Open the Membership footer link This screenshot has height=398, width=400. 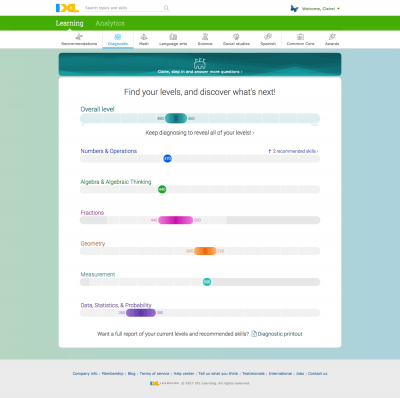pos(112,374)
